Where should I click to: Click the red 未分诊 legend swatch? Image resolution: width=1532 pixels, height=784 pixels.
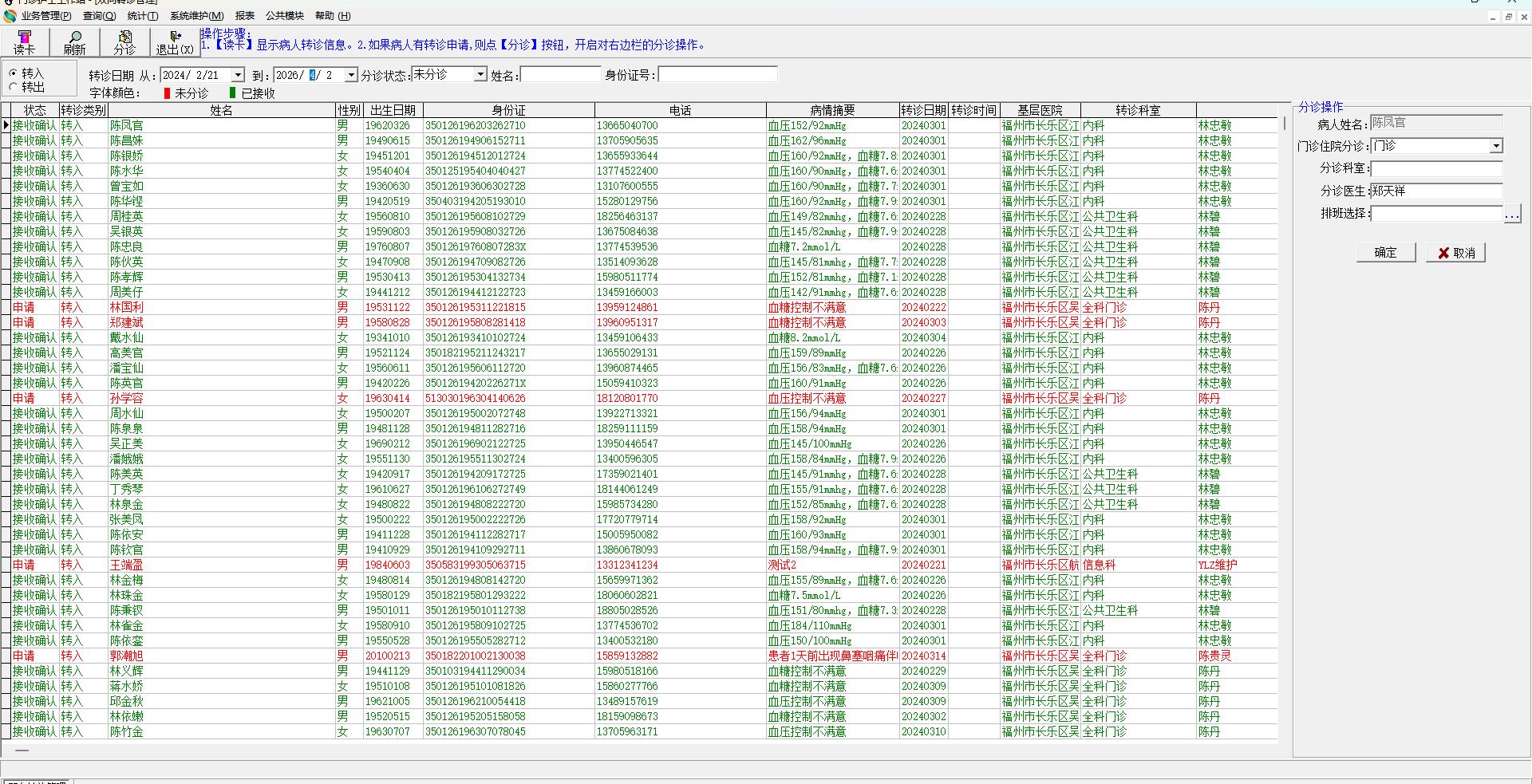coord(167,93)
